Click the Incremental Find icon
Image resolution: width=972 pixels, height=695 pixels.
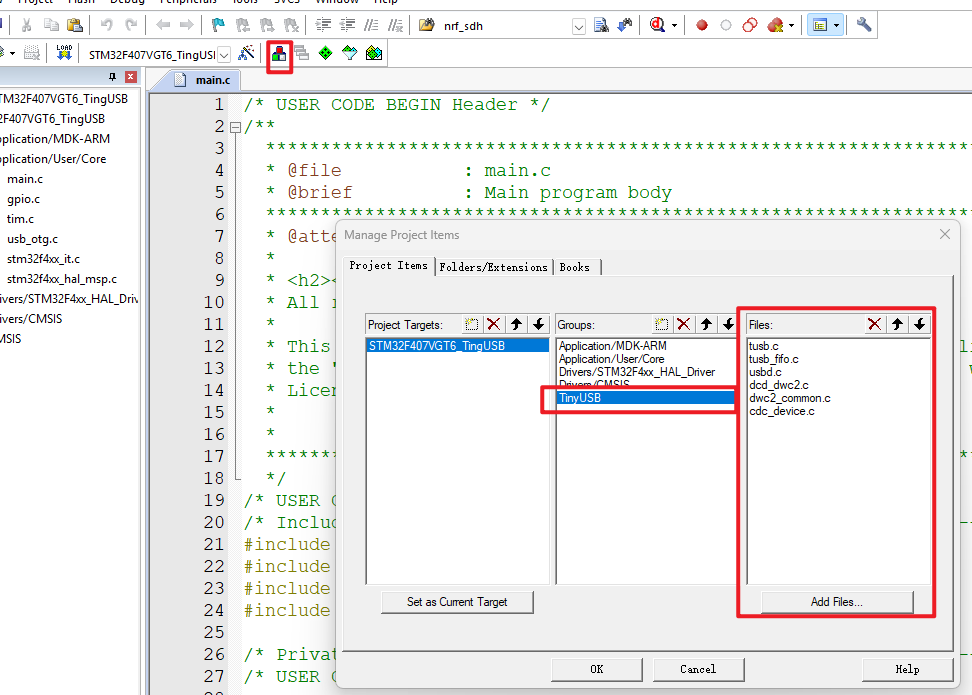(625, 25)
